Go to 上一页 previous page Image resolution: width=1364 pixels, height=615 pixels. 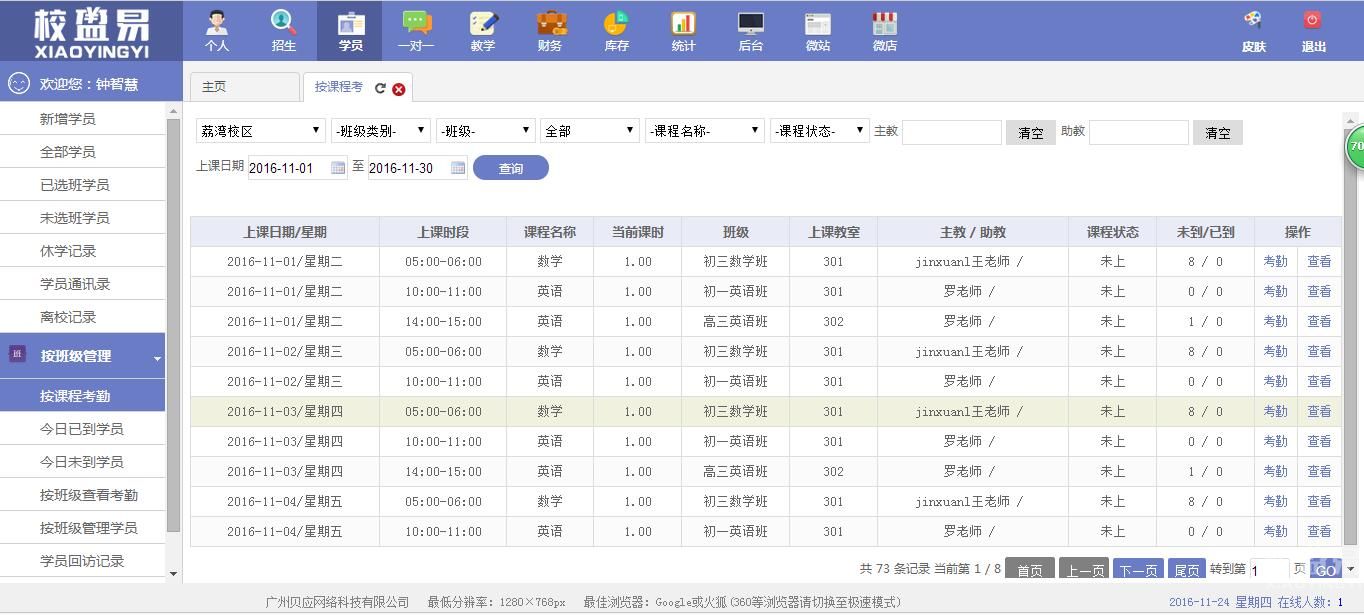(x=1084, y=570)
